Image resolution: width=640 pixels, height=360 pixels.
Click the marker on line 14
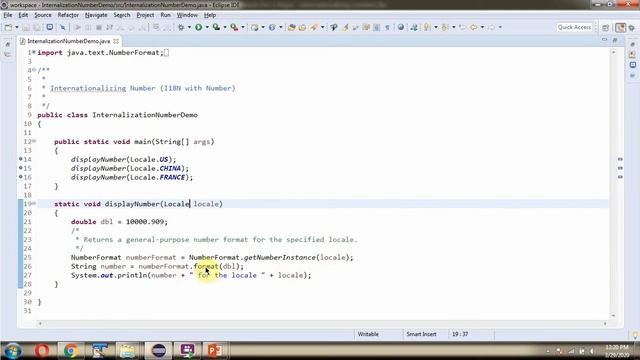coord(20,159)
